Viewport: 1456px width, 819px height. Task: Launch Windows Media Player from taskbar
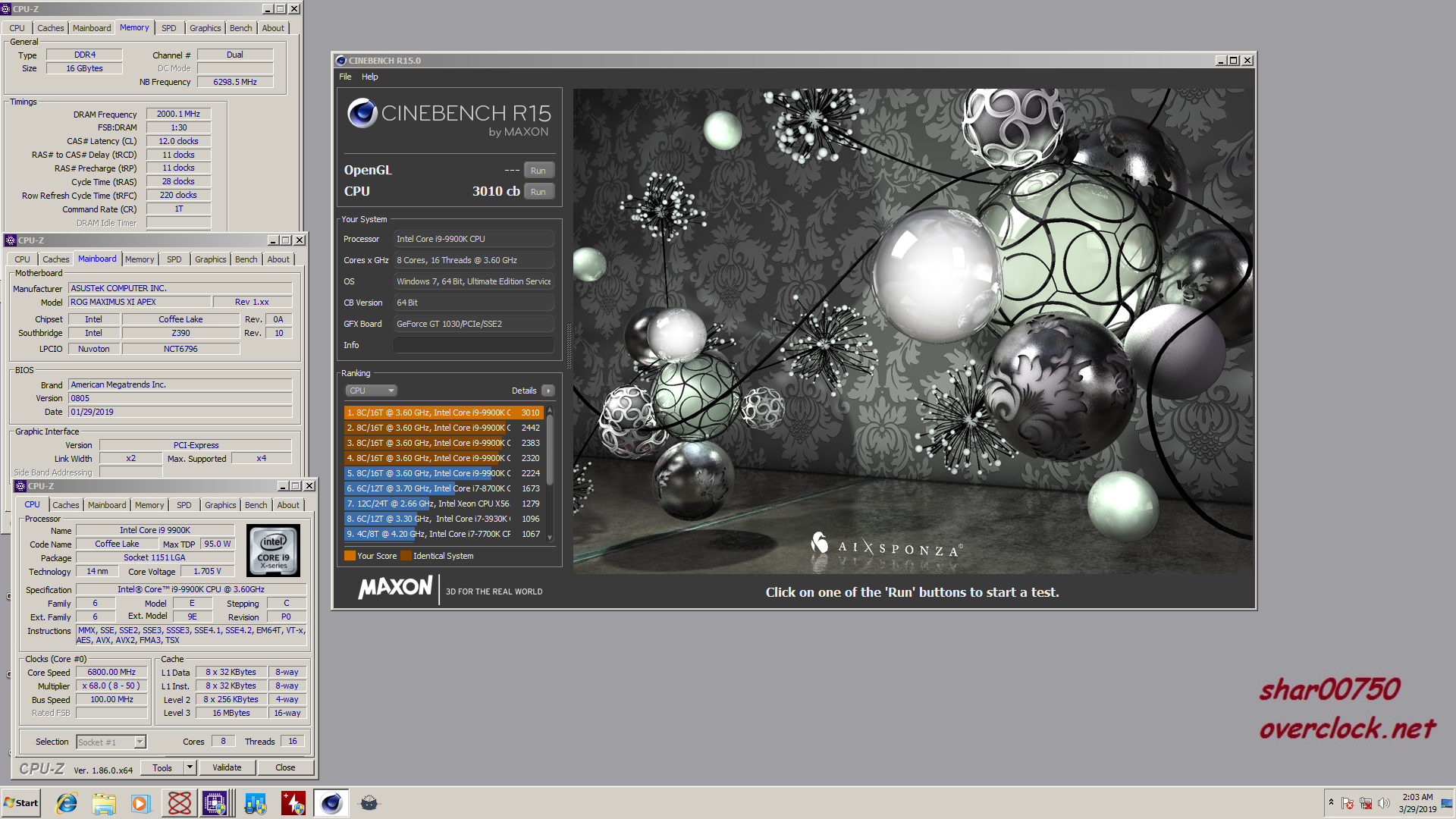click(140, 803)
